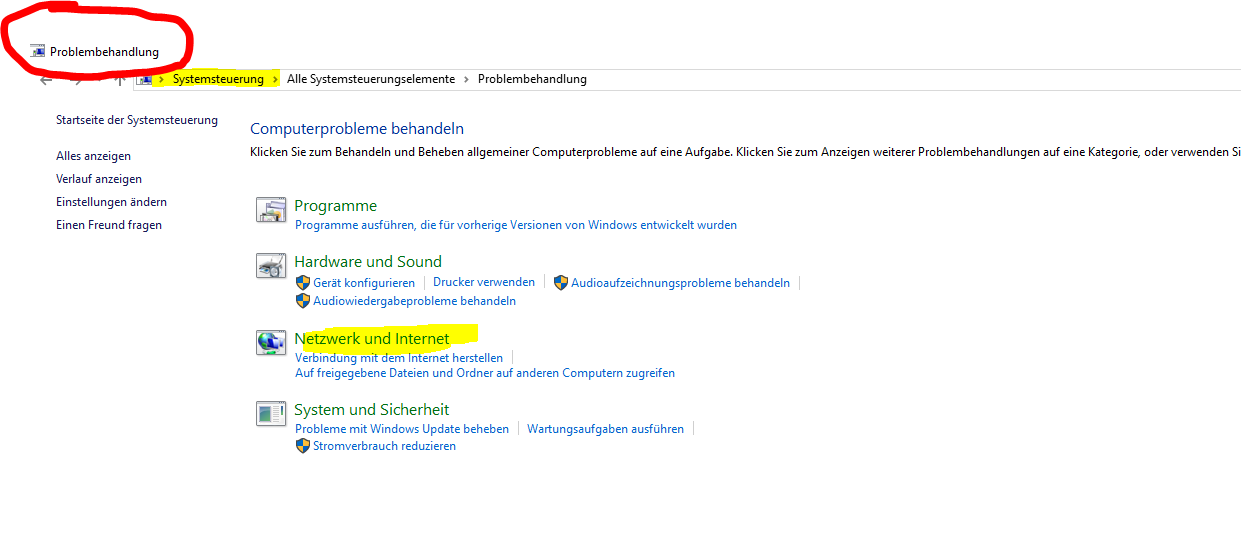Open Einstellungen ändern in the sidebar
Screen dimensions: 1241x551
(111, 202)
